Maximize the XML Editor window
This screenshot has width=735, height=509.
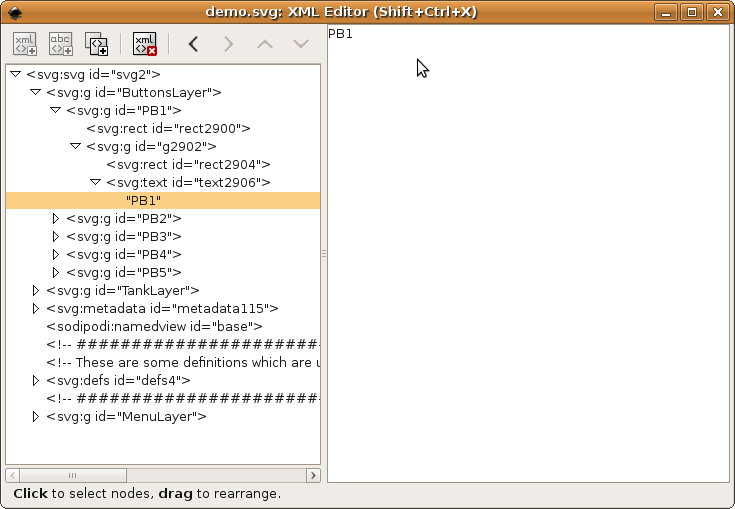(x=692, y=12)
